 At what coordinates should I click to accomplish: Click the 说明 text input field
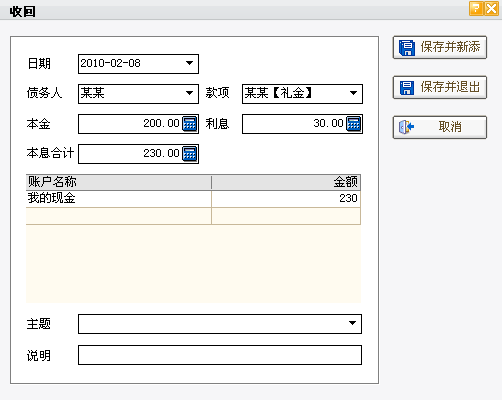220,355
